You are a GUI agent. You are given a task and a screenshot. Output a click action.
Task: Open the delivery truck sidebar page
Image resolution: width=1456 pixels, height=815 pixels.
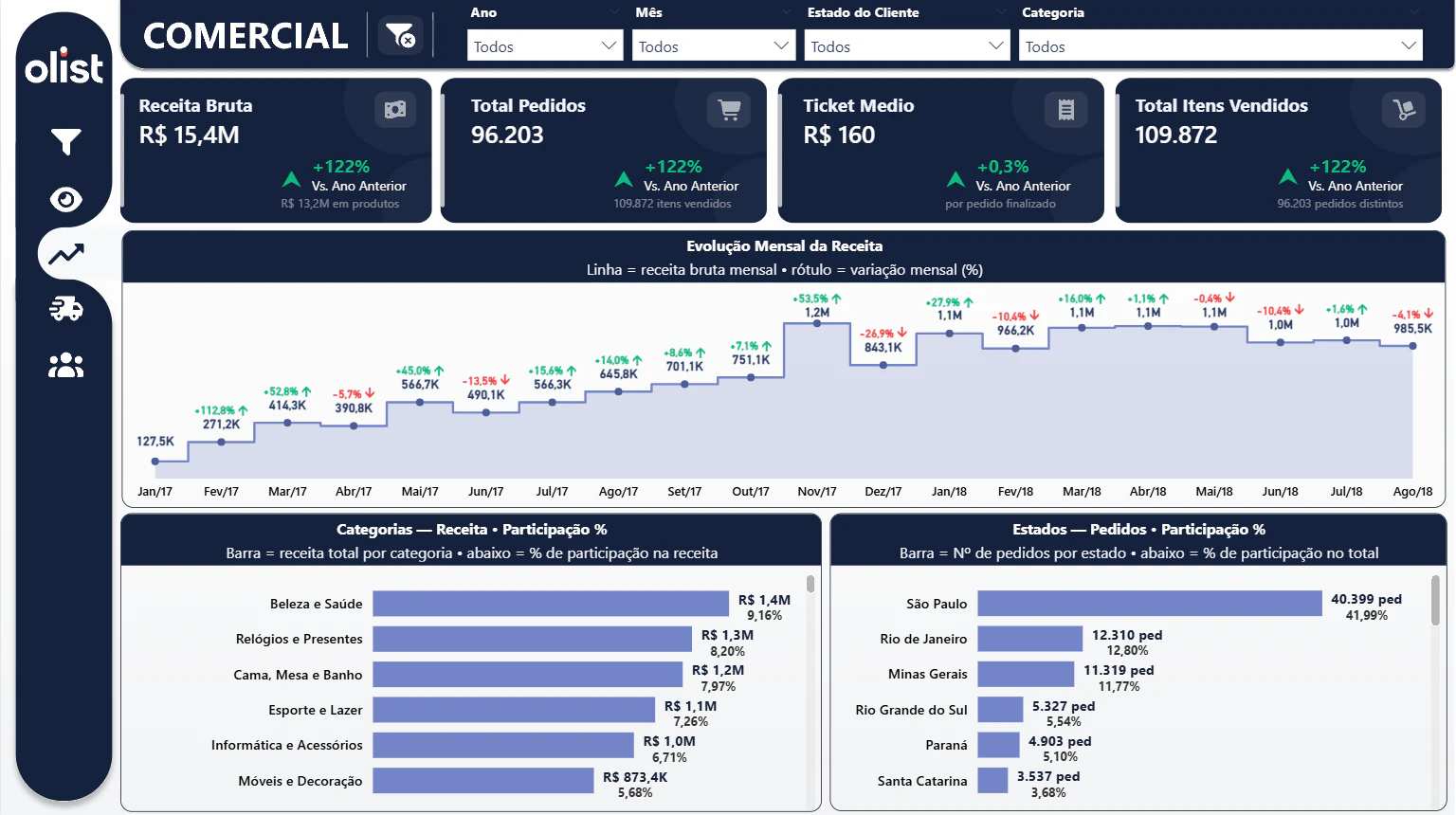66,309
